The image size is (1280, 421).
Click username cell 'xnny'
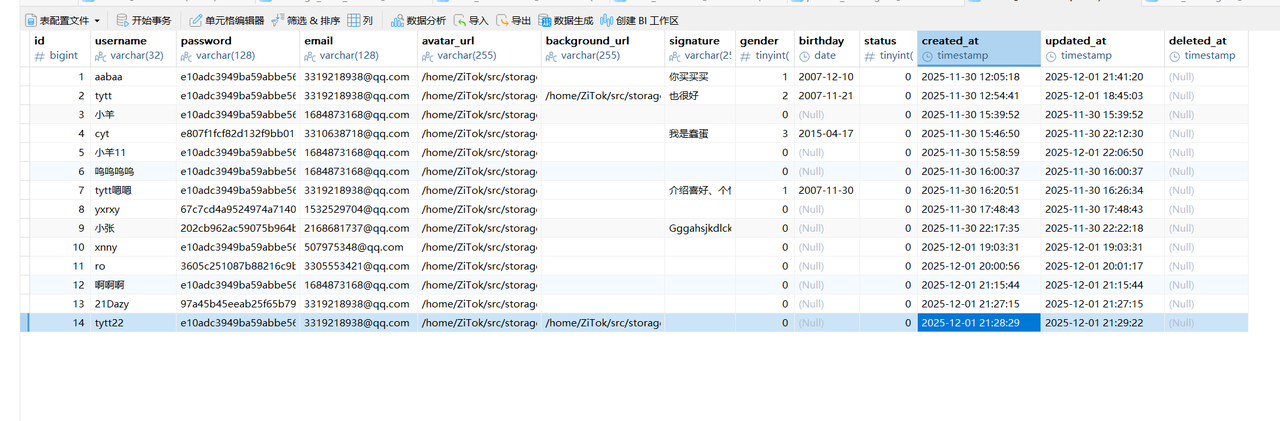coord(133,248)
